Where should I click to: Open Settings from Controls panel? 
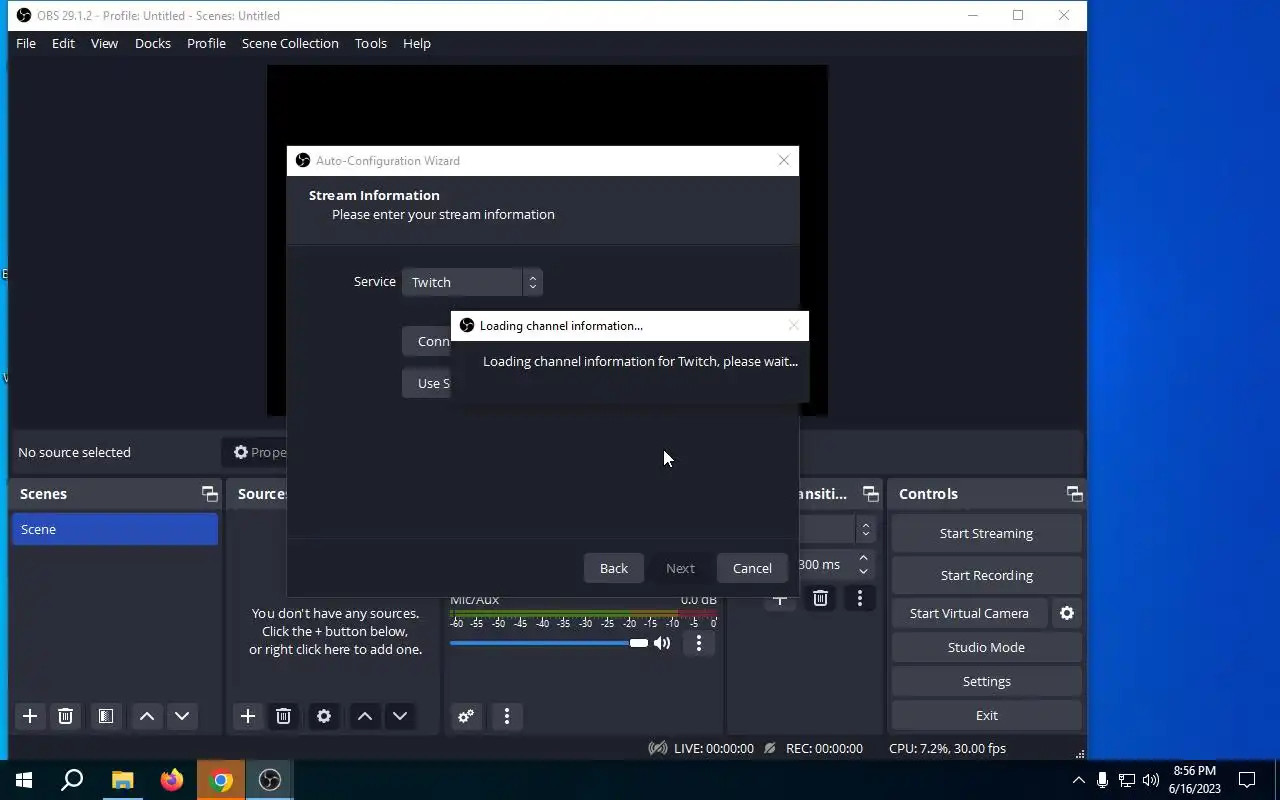986,681
